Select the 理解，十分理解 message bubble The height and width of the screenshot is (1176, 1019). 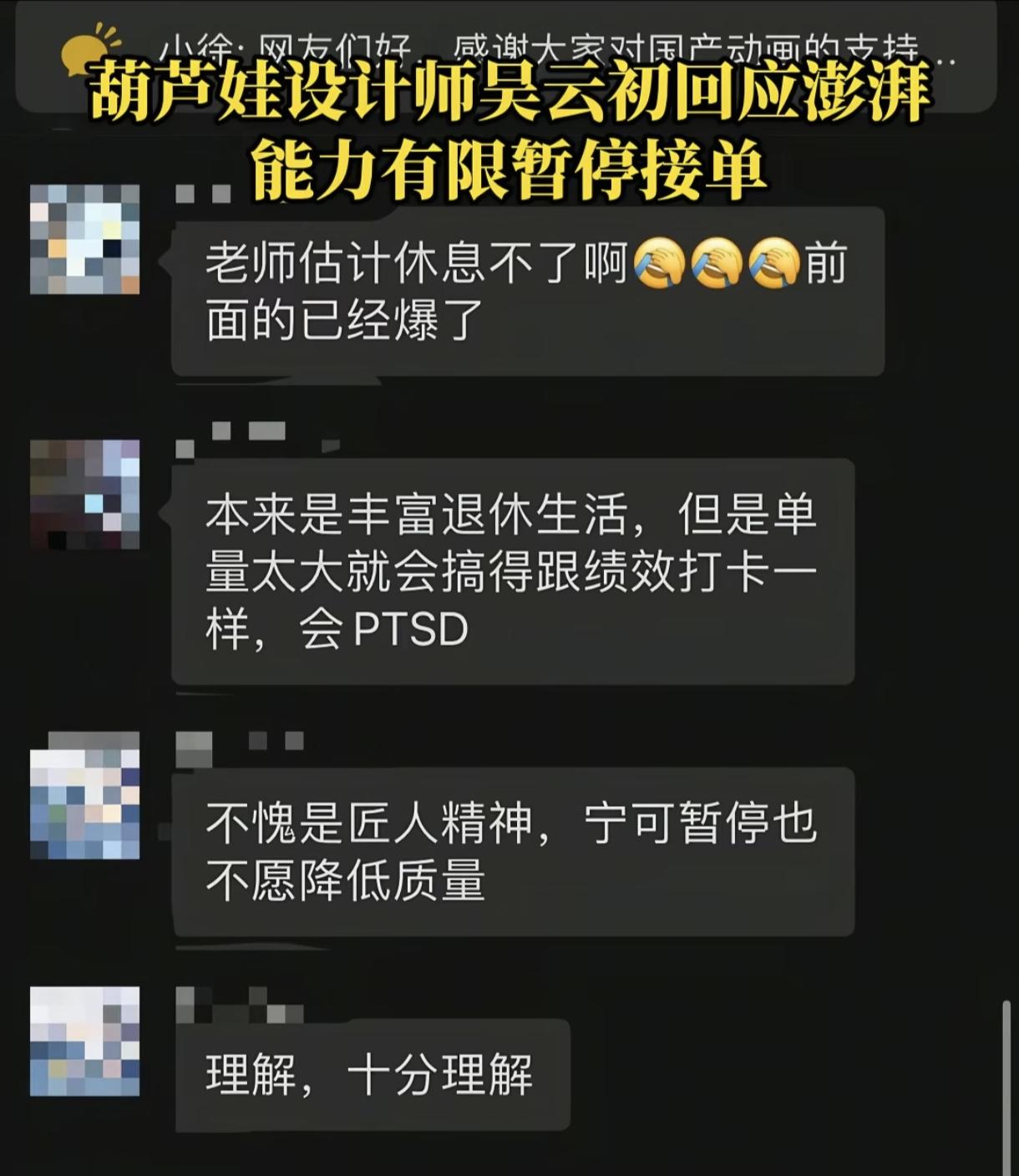point(371,1075)
